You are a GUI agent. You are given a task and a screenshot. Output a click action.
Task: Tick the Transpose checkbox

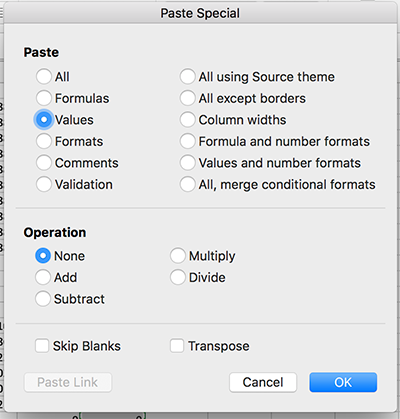pyautogui.click(x=177, y=346)
